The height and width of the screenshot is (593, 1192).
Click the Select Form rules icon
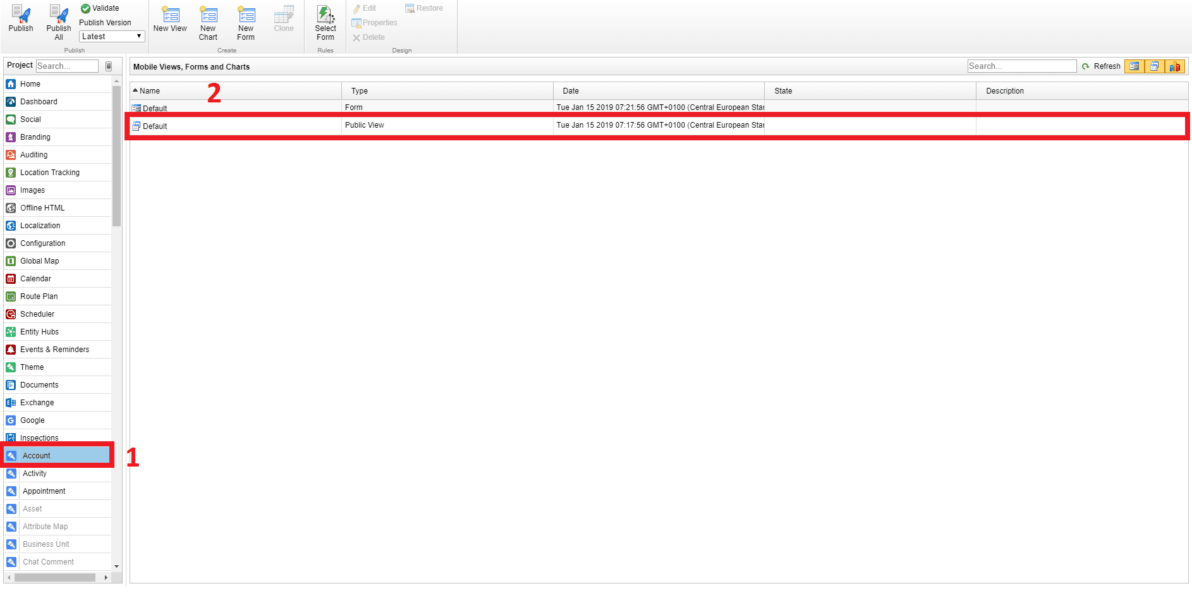(x=325, y=20)
